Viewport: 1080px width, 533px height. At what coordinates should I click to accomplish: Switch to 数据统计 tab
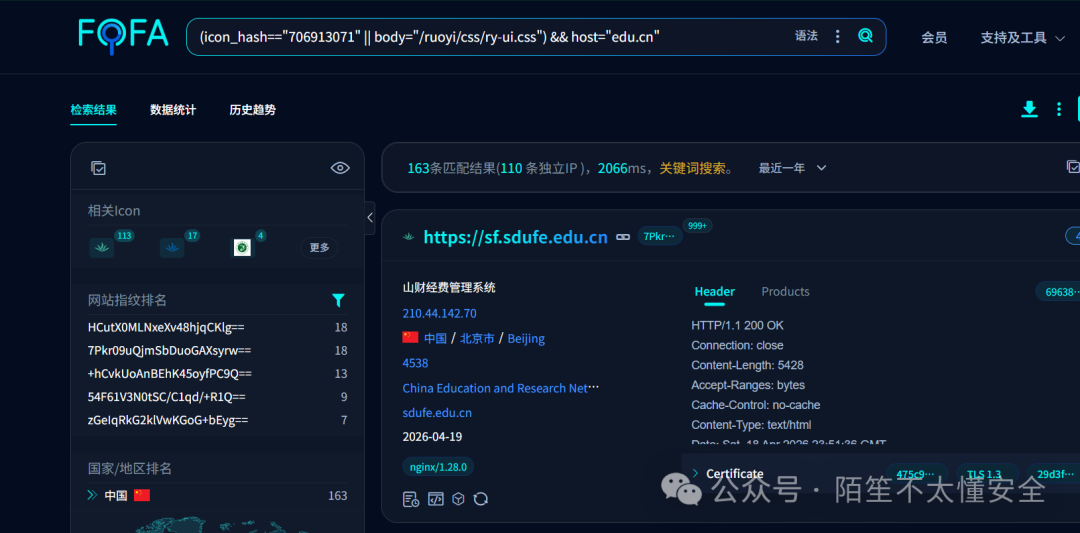[x=173, y=110]
